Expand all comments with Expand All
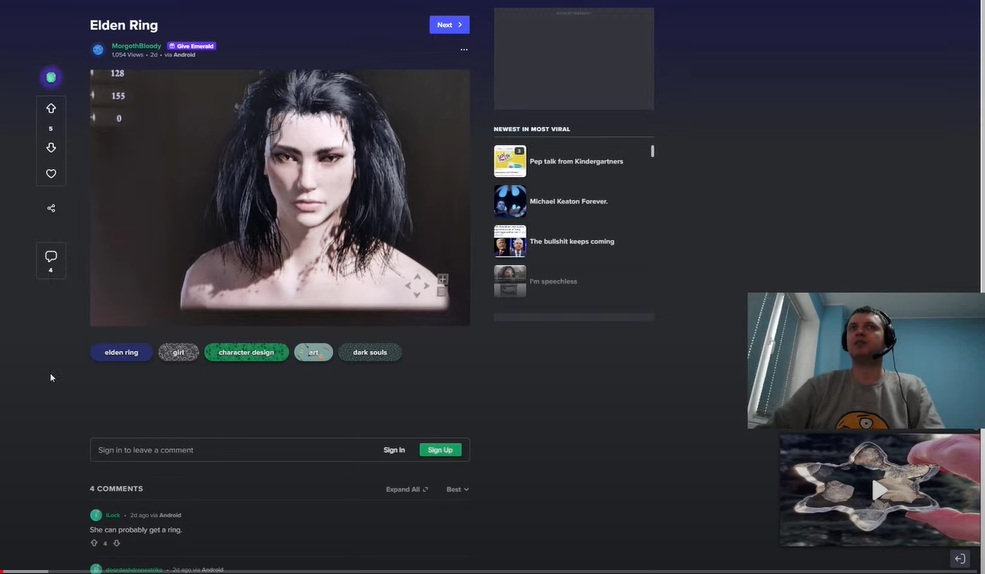 point(406,489)
